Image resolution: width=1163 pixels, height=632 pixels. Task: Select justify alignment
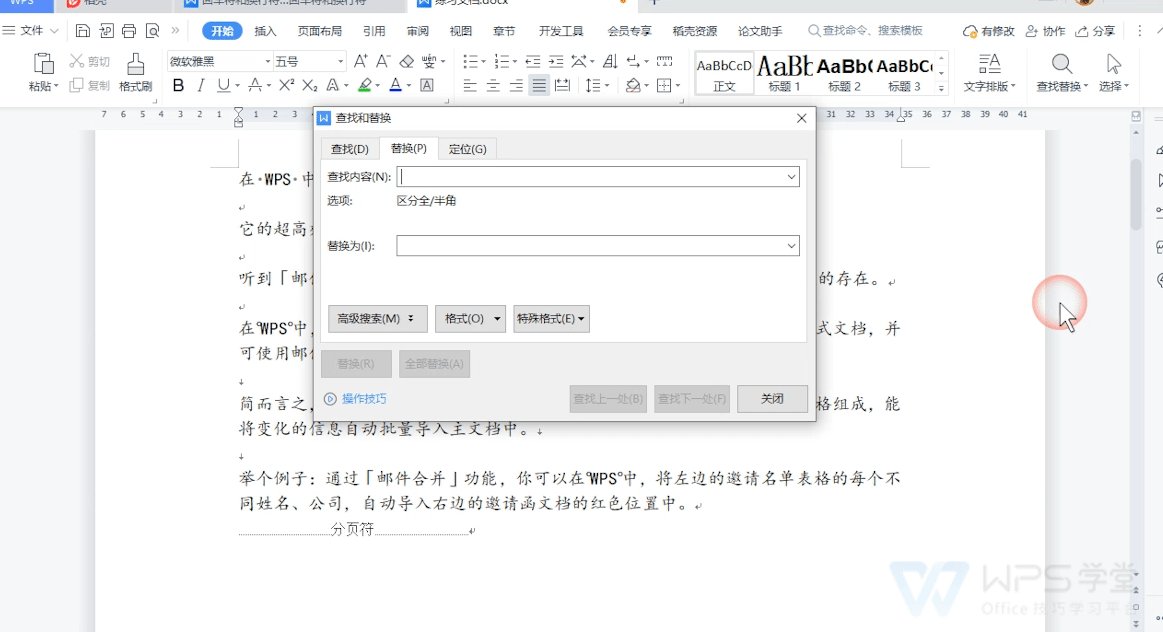click(539, 85)
